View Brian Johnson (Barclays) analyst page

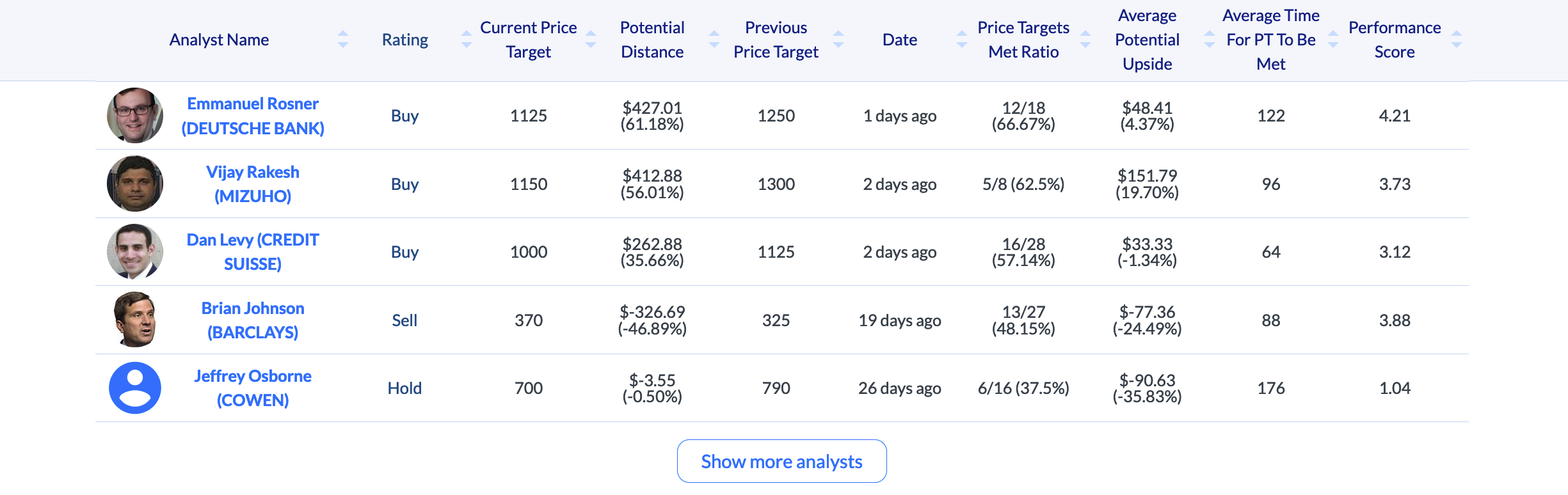click(x=253, y=320)
